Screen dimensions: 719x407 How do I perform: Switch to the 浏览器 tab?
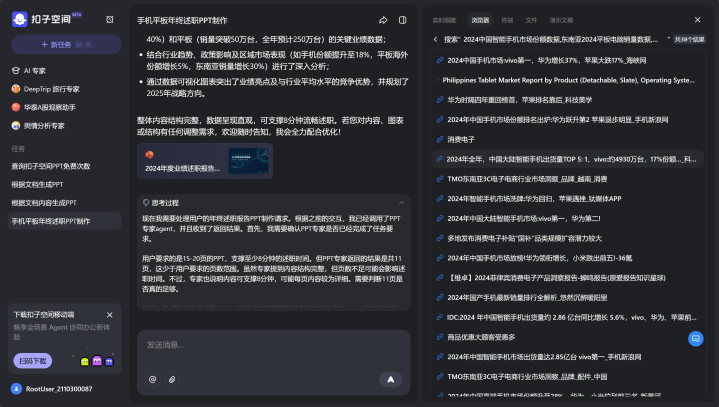[x=480, y=20]
